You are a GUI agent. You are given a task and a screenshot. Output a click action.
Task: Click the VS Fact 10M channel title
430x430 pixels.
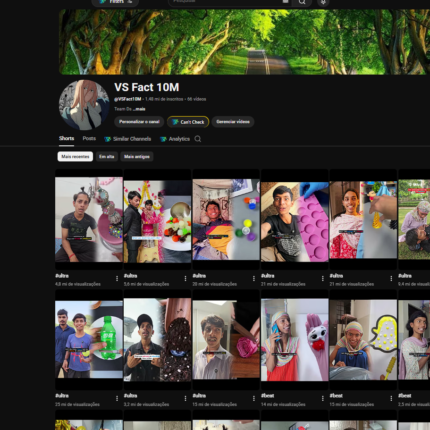pyautogui.click(x=147, y=87)
